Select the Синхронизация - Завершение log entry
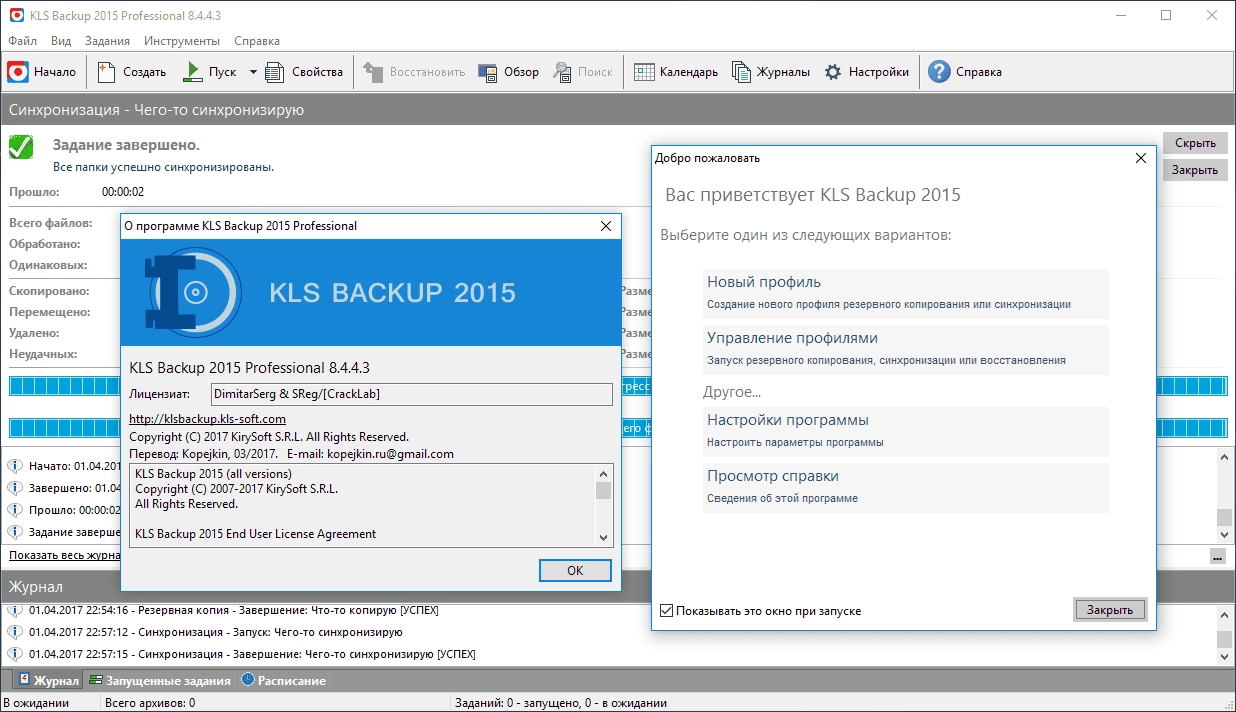The height and width of the screenshot is (712, 1236). tap(252, 654)
